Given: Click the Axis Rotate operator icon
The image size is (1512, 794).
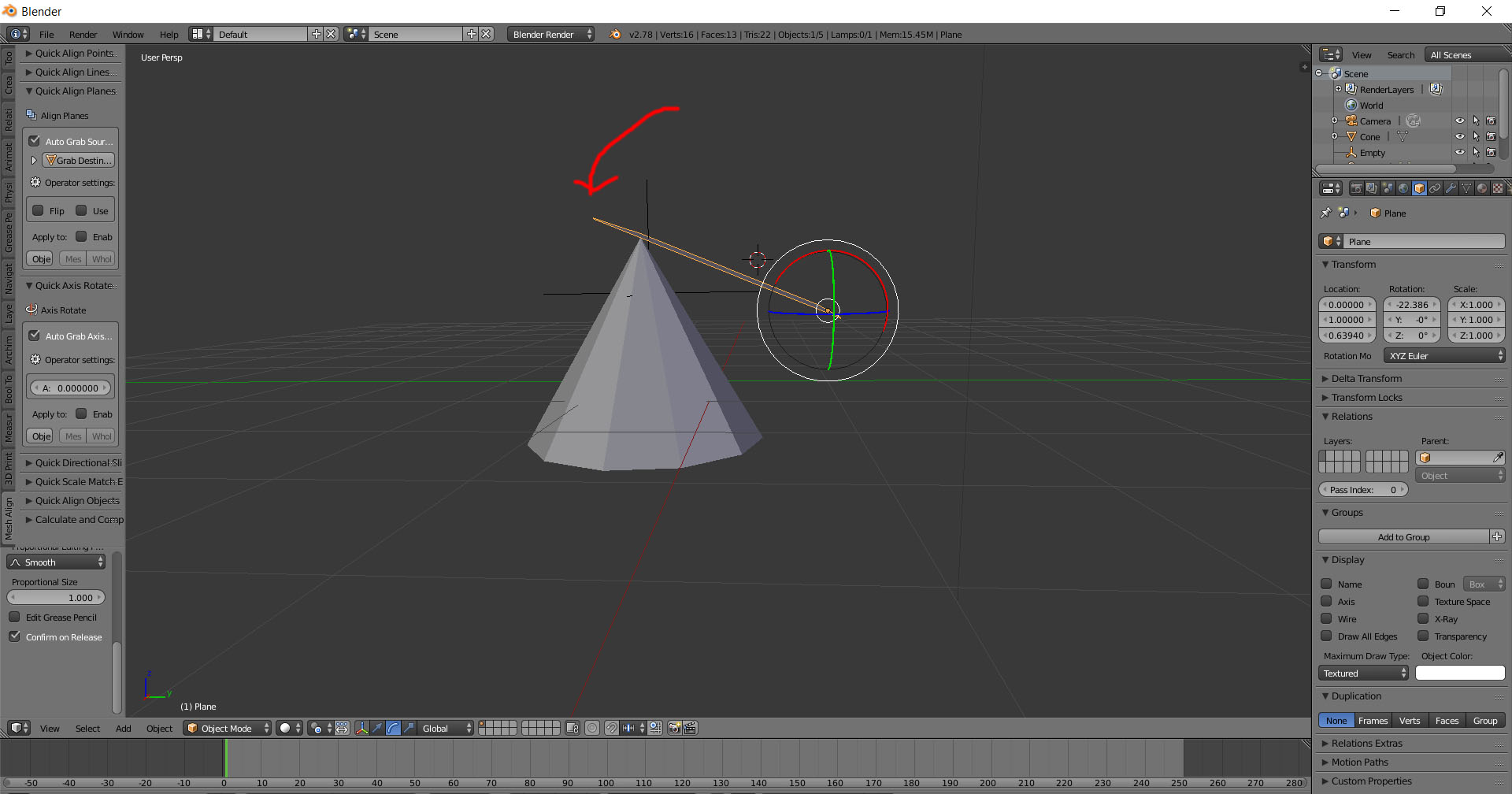Looking at the screenshot, I should click(31, 310).
